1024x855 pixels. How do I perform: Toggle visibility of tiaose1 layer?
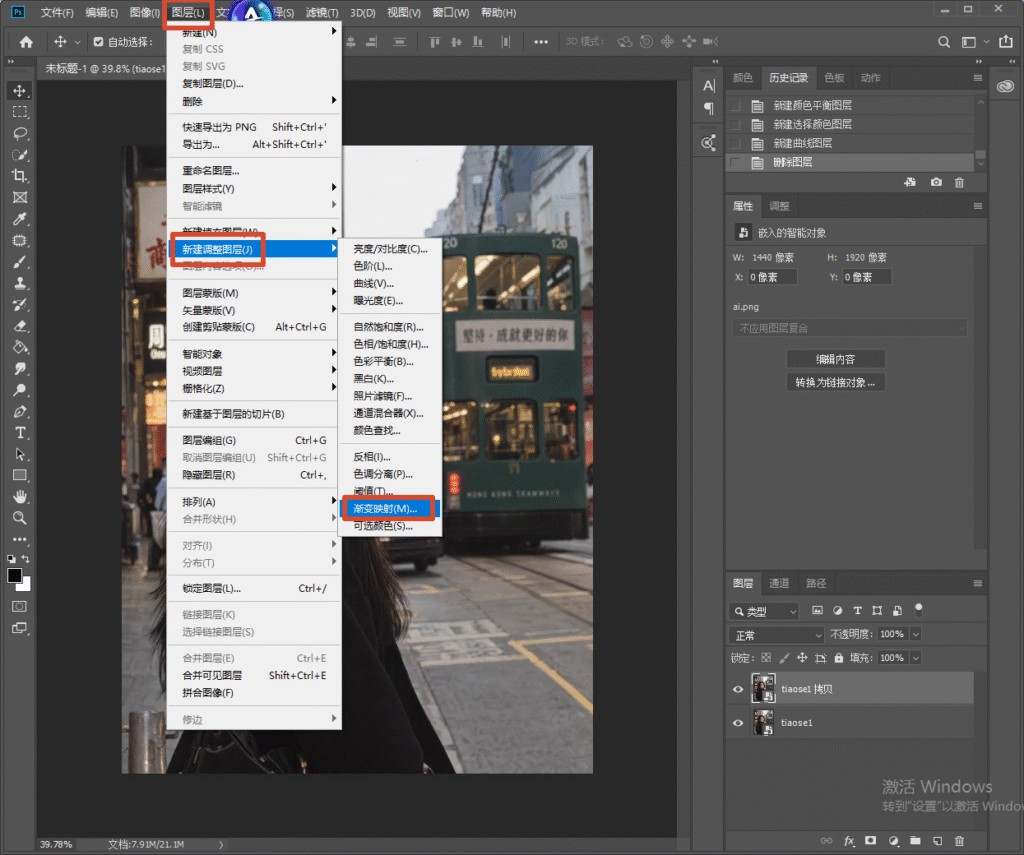click(x=738, y=723)
